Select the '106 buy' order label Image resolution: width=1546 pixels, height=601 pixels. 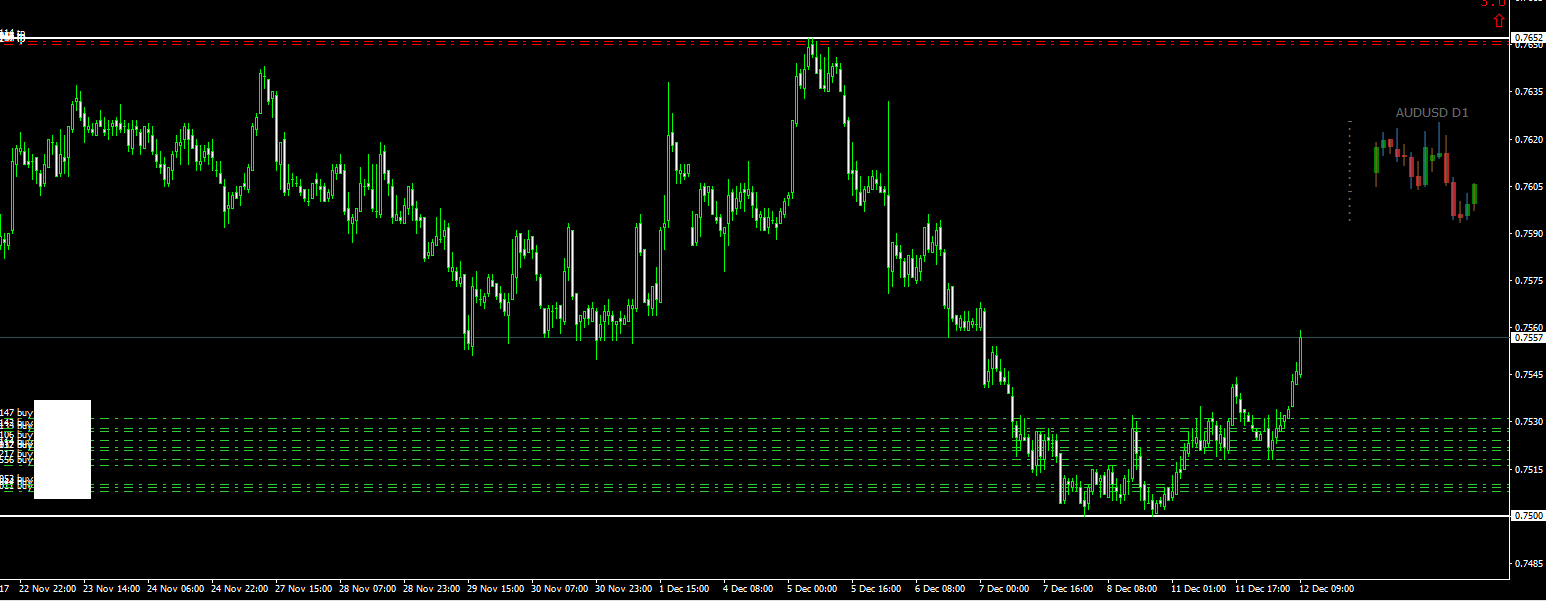(x=17, y=436)
